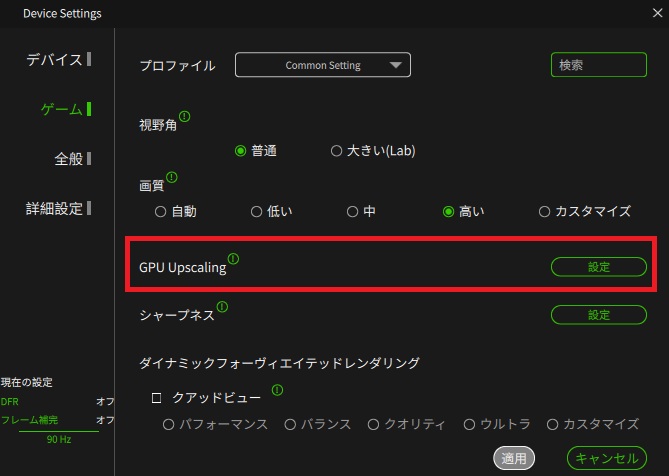Enable the クアッドビュー checkbox

(156, 397)
